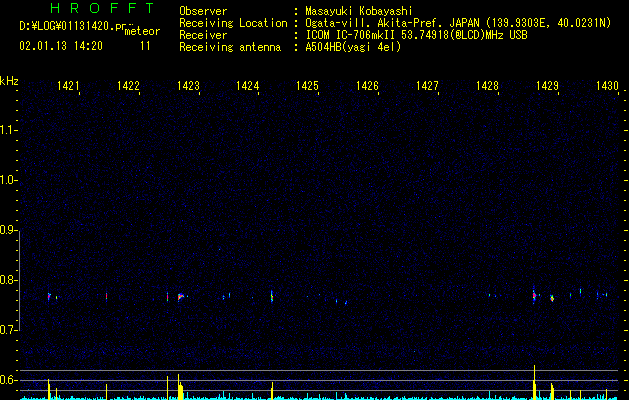Viewport: 629px width, 400px height.
Task: Select the timestamp 02.01.13 14:20
Action: (x=61, y=46)
